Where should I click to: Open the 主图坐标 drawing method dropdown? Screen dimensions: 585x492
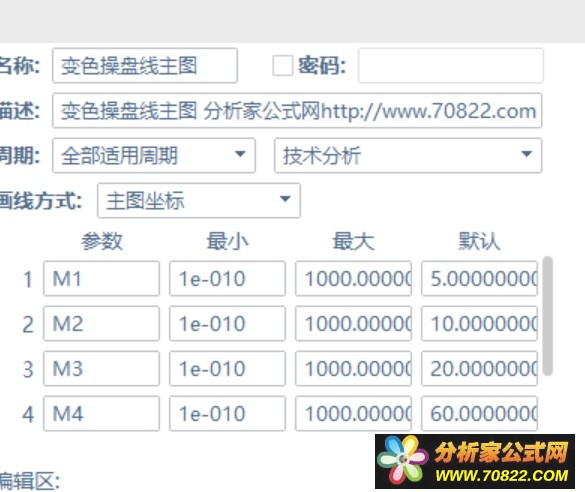[x=198, y=200]
